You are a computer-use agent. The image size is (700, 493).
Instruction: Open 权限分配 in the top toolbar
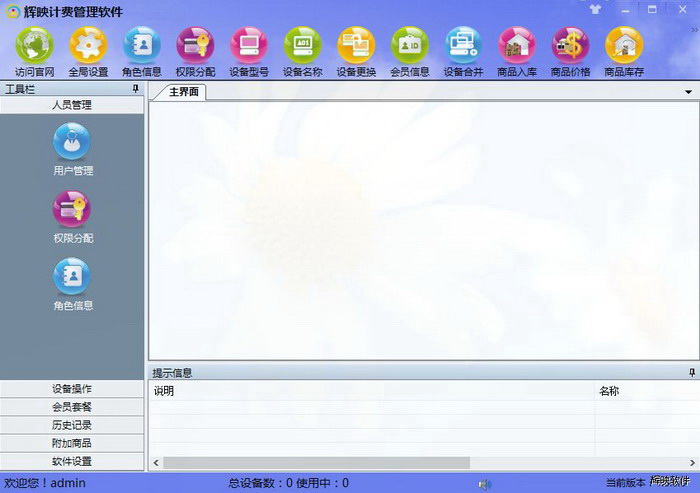195,46
